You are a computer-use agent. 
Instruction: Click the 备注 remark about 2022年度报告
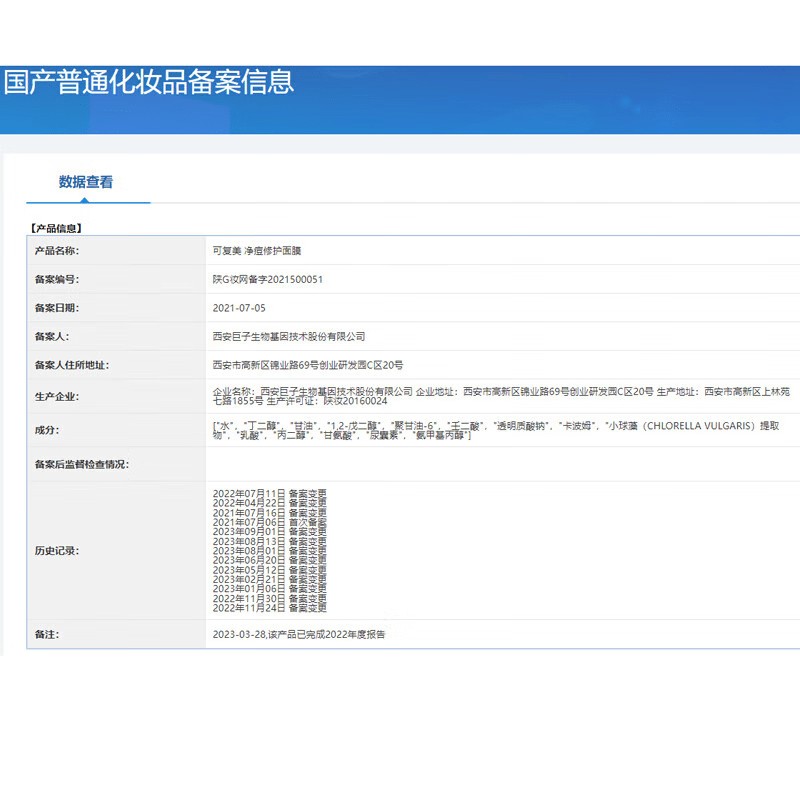298,634
